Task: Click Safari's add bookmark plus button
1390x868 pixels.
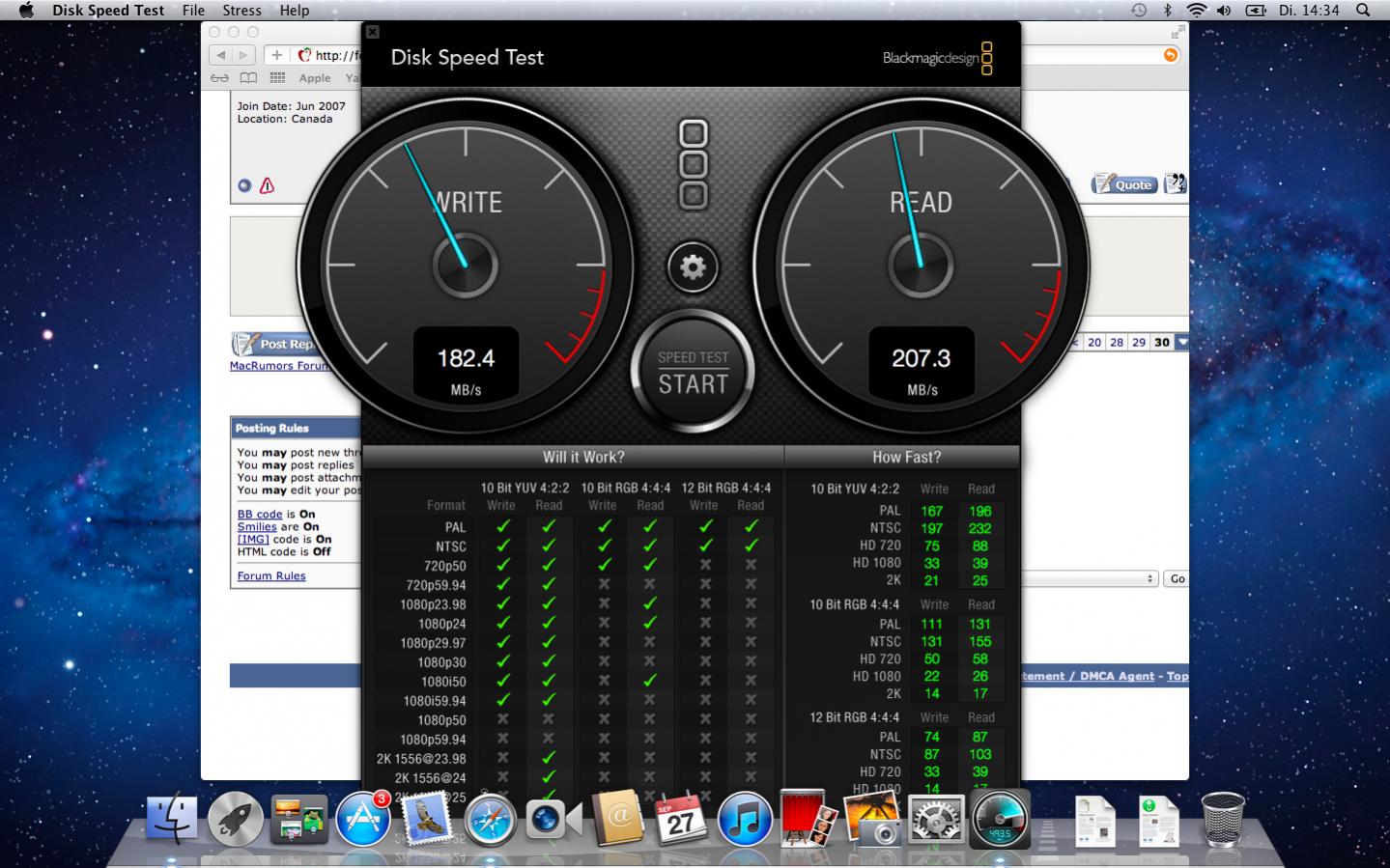Action: coord(276,55)
